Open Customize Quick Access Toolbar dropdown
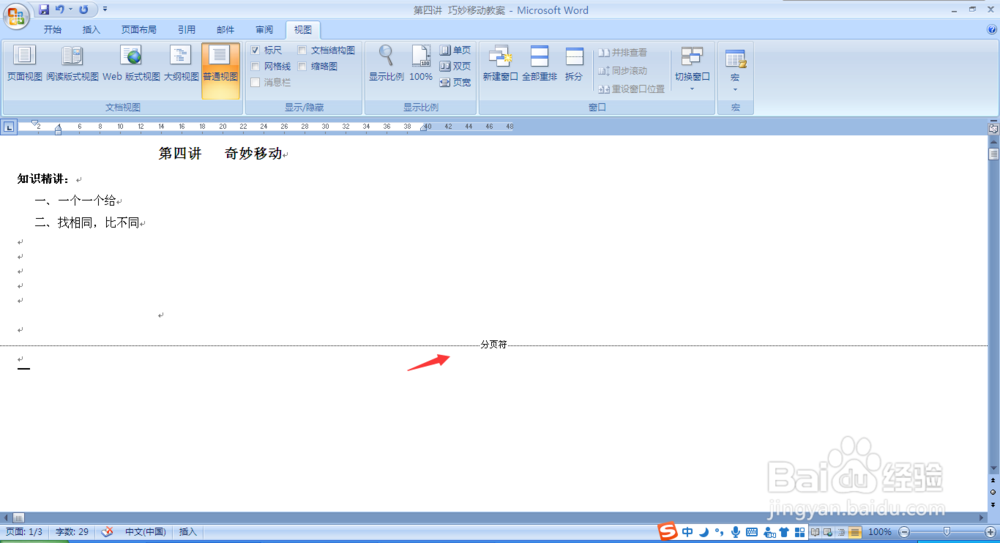This screenshot has width=1000, height=543. [105, 10]
